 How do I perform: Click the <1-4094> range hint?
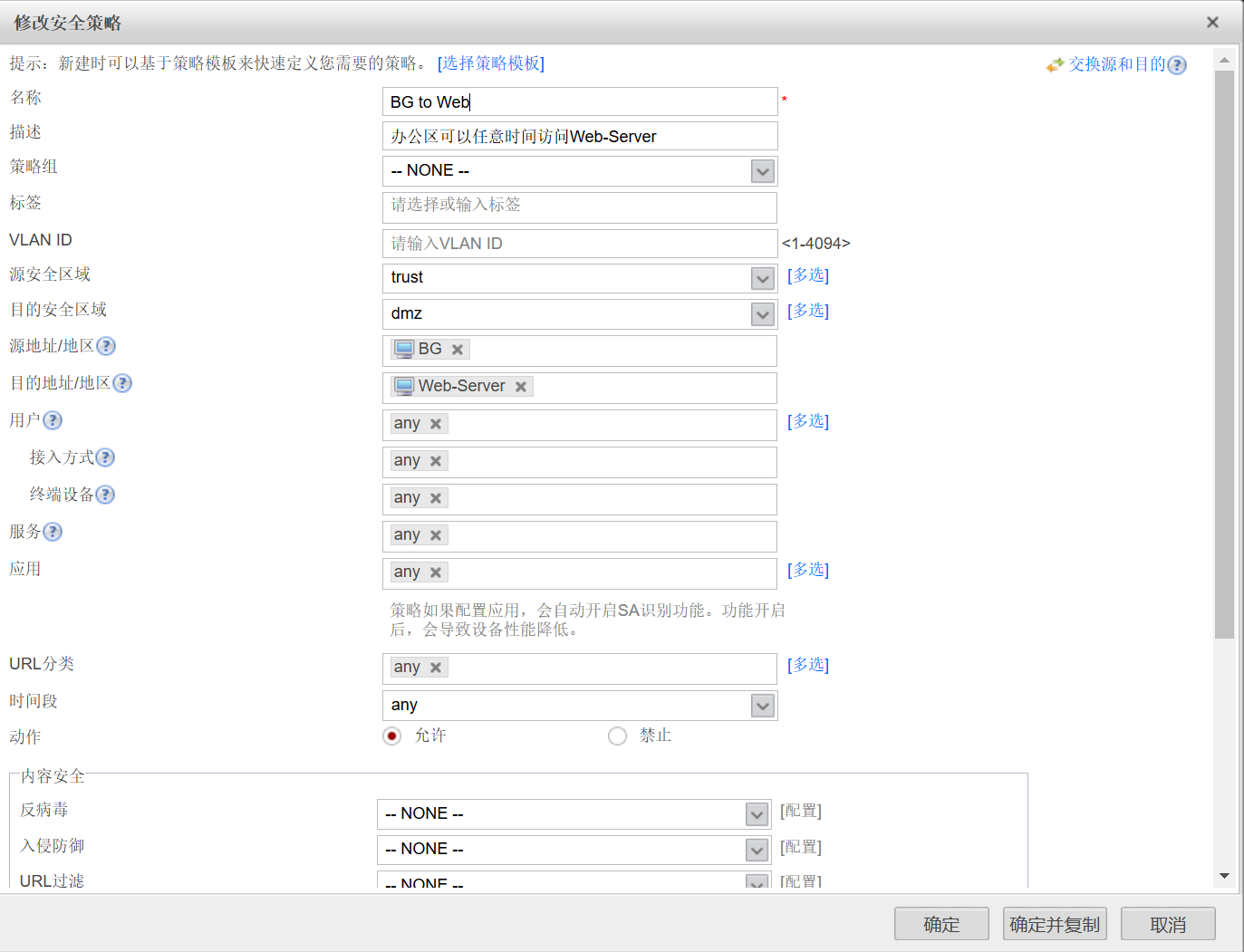tap(816, 244)
